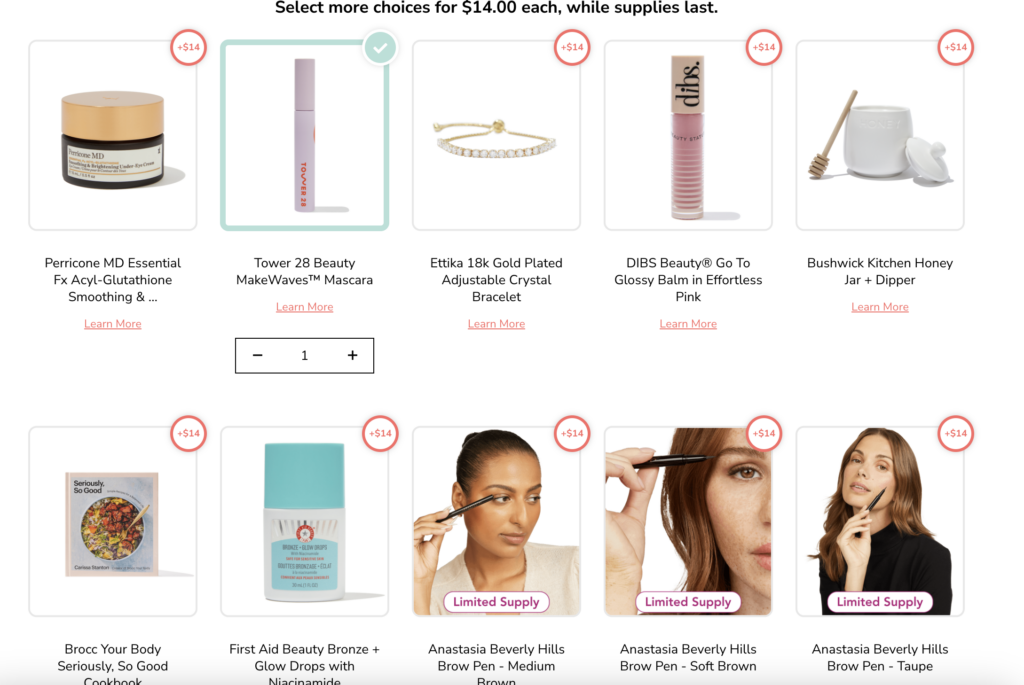Open Learn More for Tower 28 Mascara

[304, 307]
